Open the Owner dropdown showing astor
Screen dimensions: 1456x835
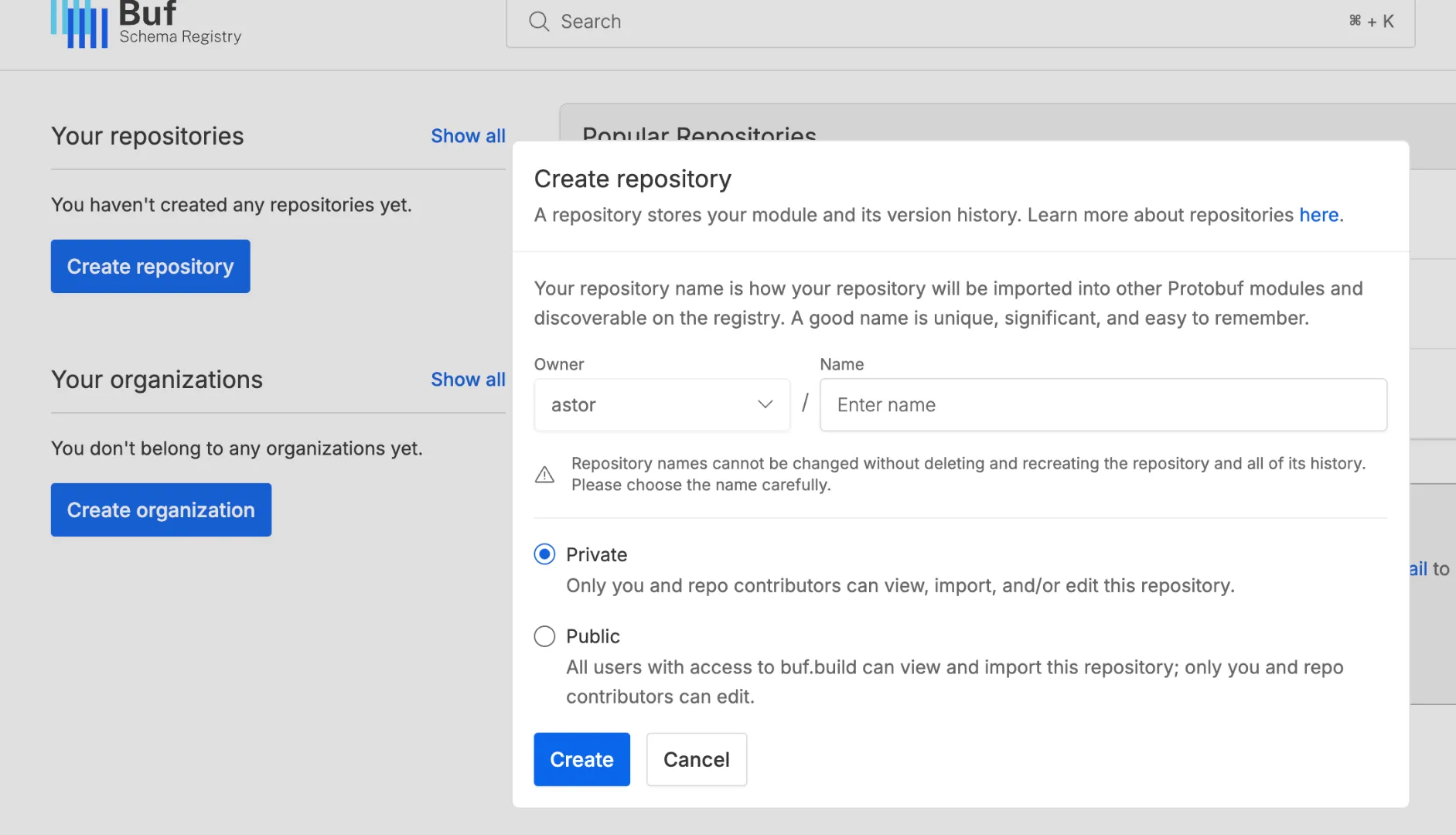[x=662, y=405]
